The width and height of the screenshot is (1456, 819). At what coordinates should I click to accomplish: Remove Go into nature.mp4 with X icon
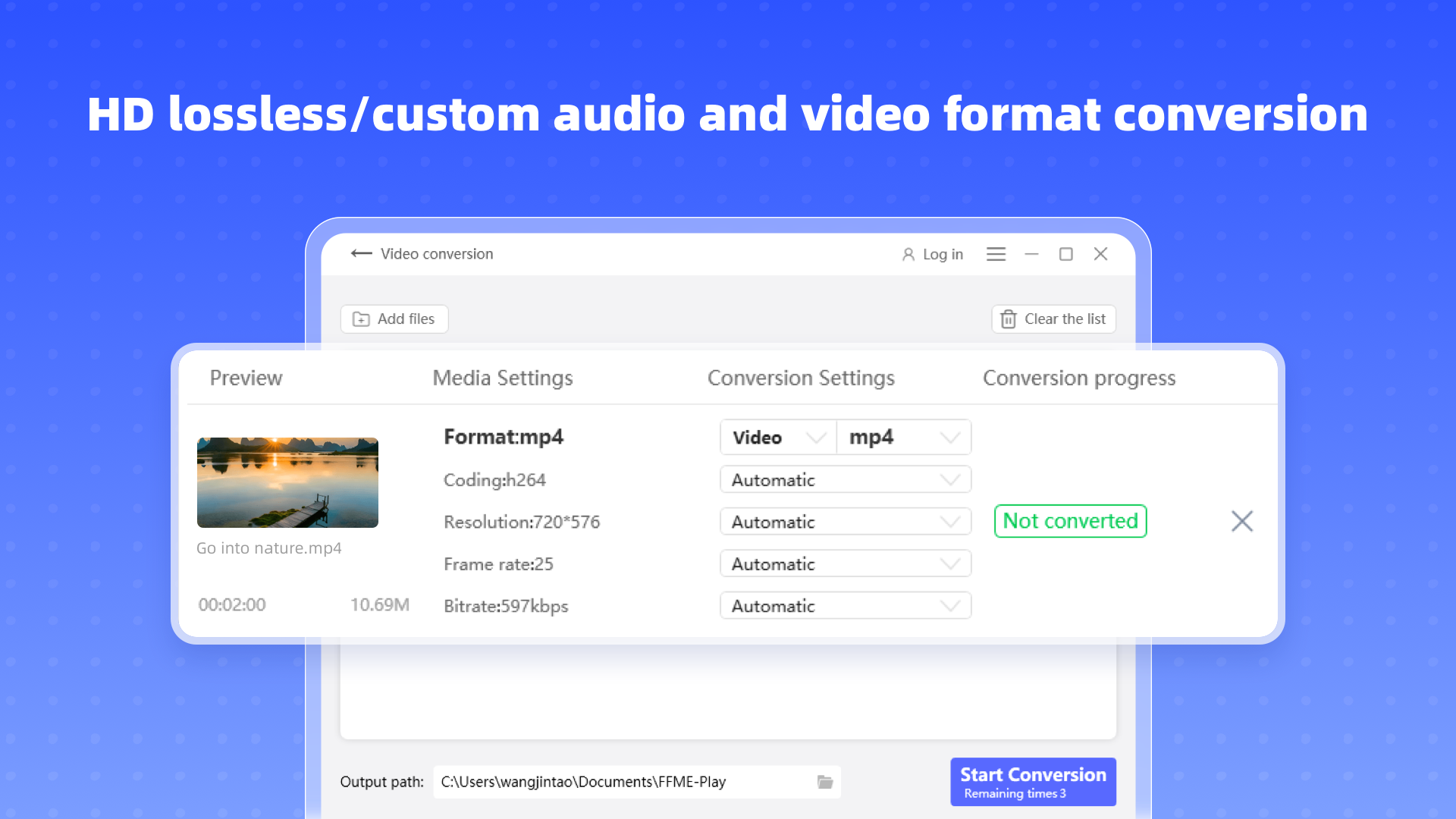(1241, 521)
